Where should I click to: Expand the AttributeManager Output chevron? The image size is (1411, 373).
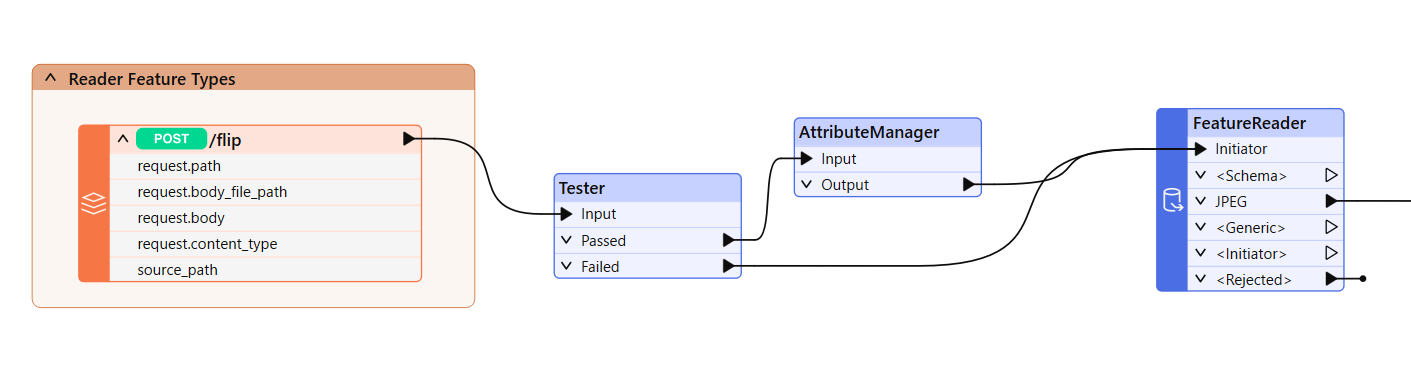806,184
